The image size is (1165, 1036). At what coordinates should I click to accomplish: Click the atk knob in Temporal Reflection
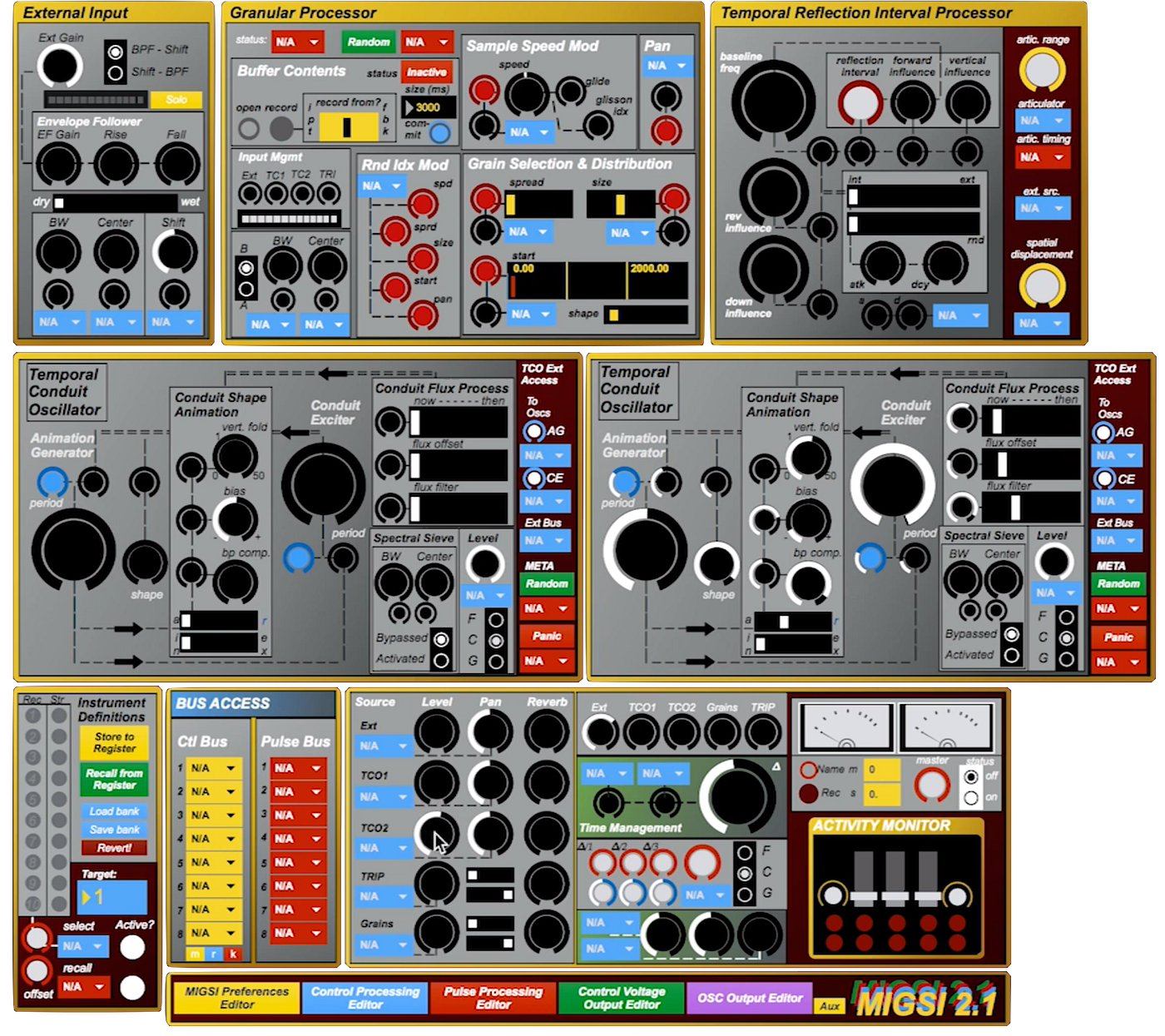(882, 263)
